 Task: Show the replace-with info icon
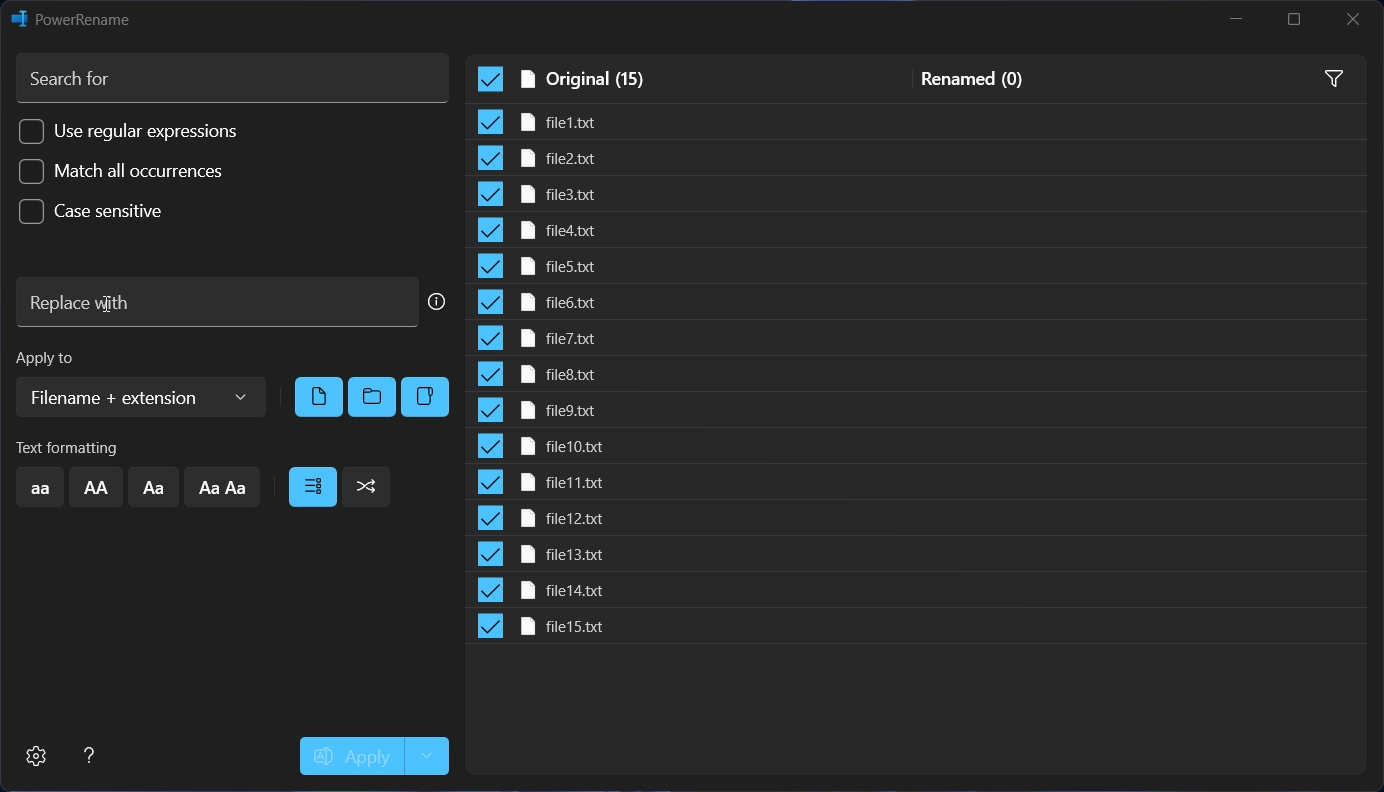point(436,302)
